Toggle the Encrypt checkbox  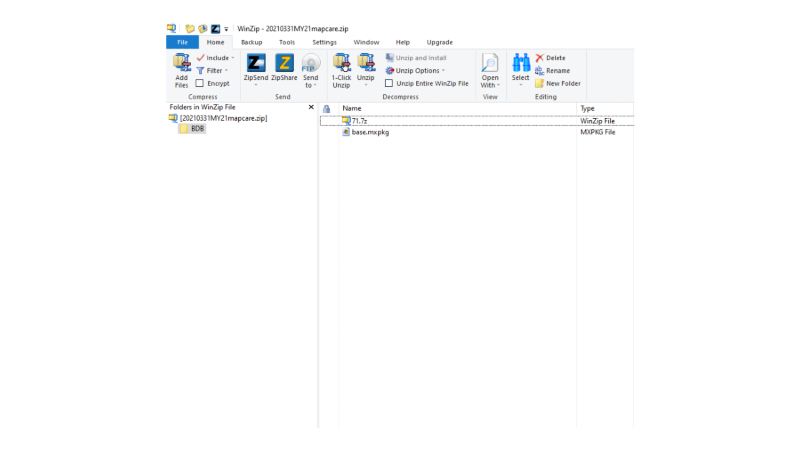[x=199, y=83]
